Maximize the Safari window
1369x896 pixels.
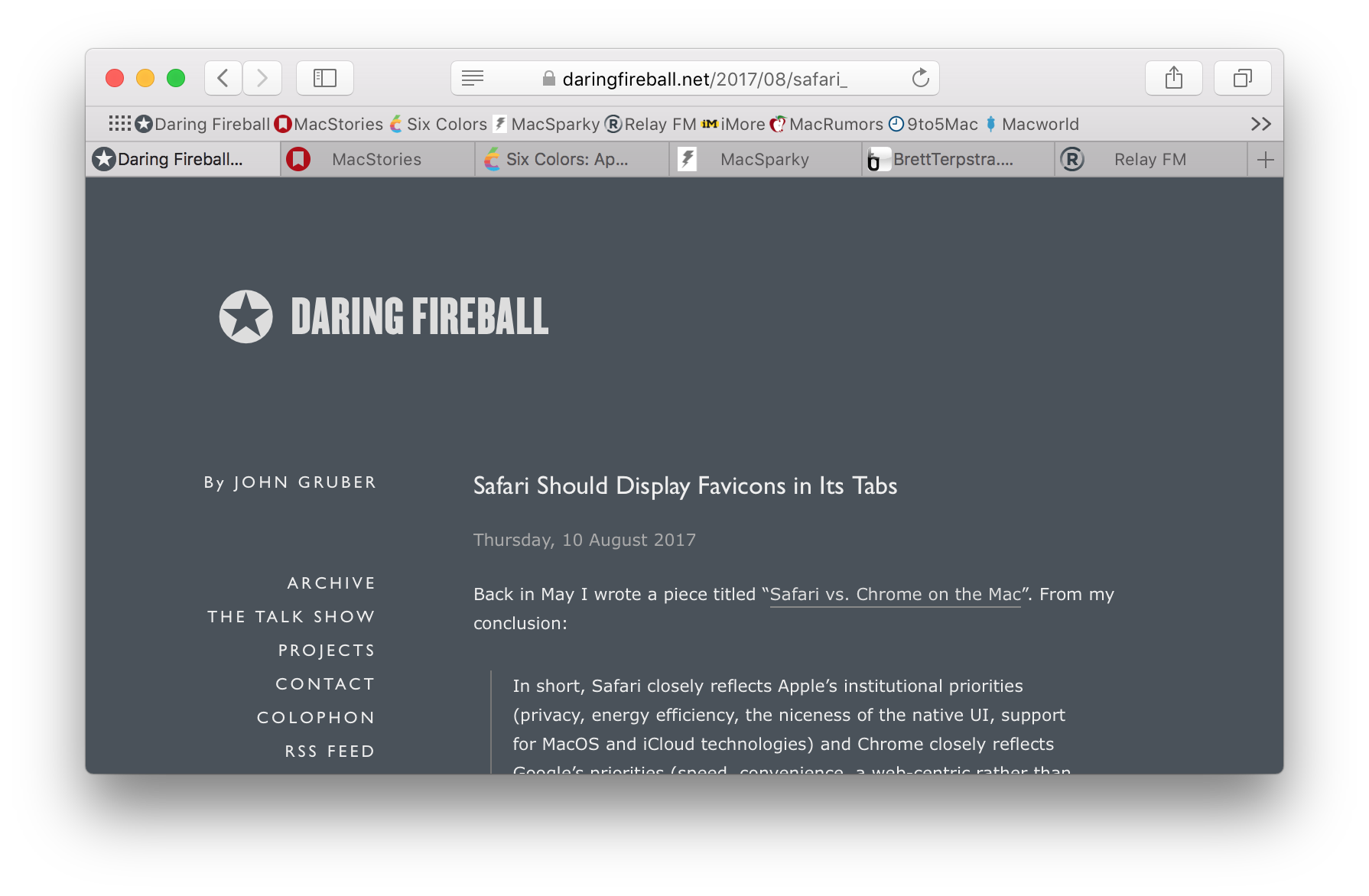point(176,78)
